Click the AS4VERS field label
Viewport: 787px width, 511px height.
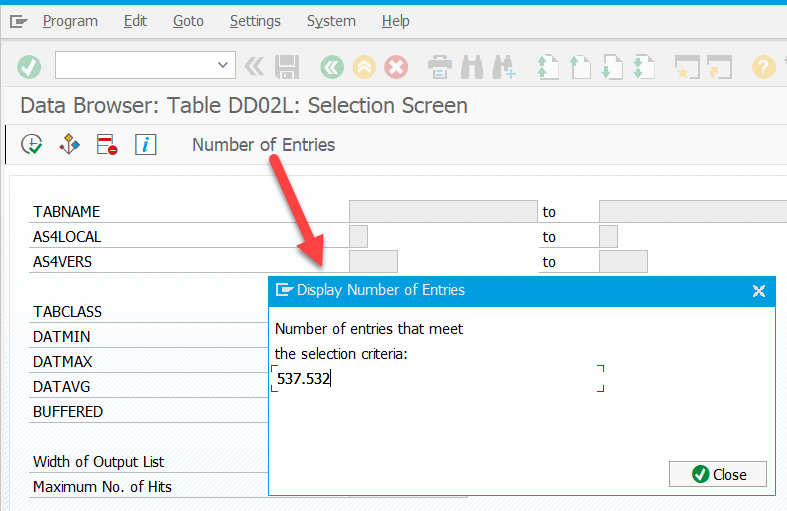pos(63,262)
